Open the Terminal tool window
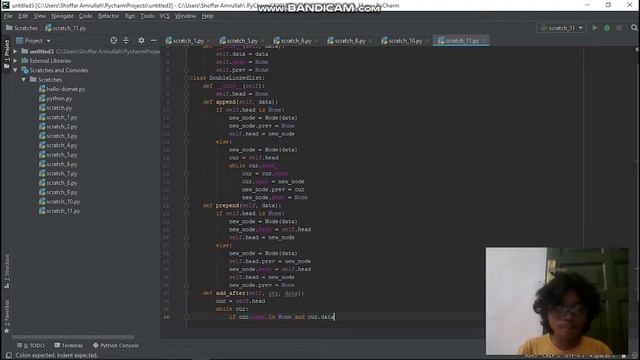This screenshot has width=640, height=360. 69,345
